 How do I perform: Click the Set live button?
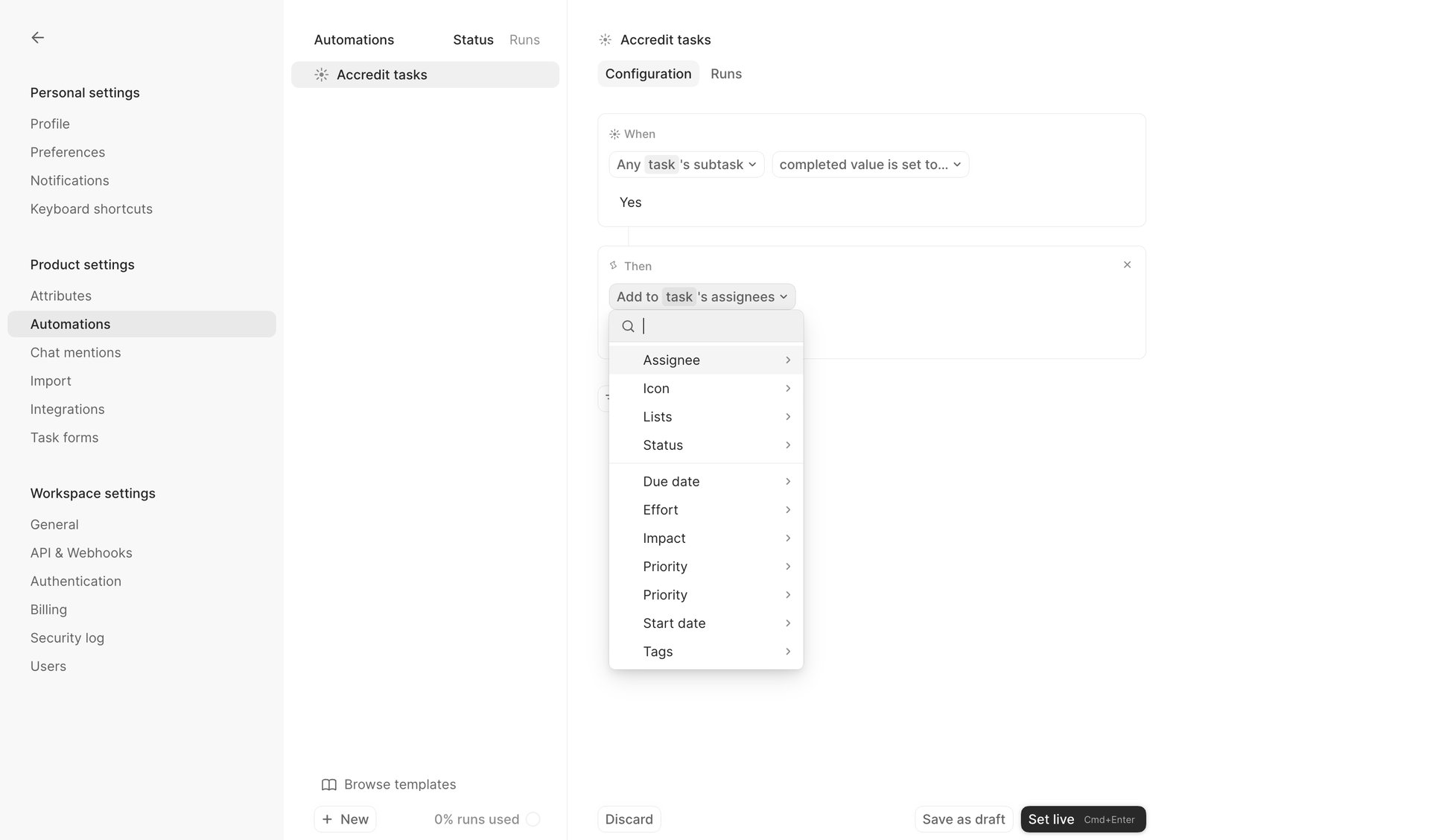tap(1082, 818)
